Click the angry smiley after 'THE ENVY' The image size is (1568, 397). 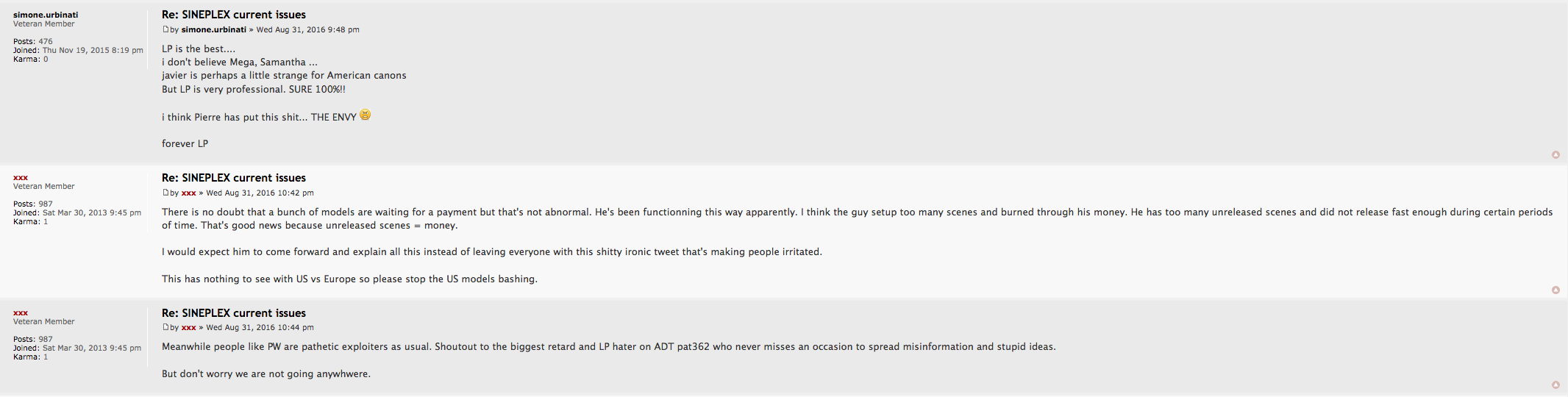[365, 115]
